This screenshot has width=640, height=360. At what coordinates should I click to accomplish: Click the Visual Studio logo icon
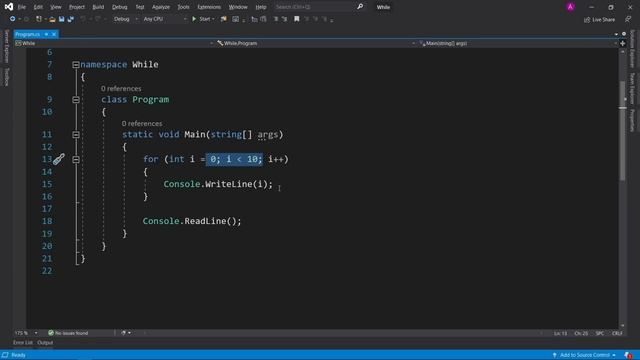point(9,7)
